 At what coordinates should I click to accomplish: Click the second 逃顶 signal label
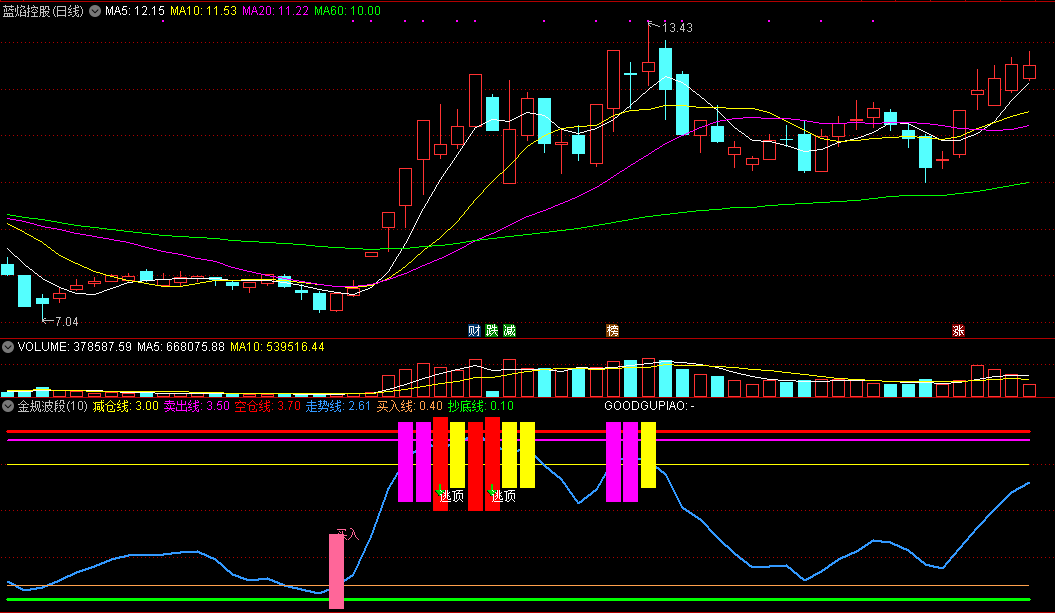point(503,496)
